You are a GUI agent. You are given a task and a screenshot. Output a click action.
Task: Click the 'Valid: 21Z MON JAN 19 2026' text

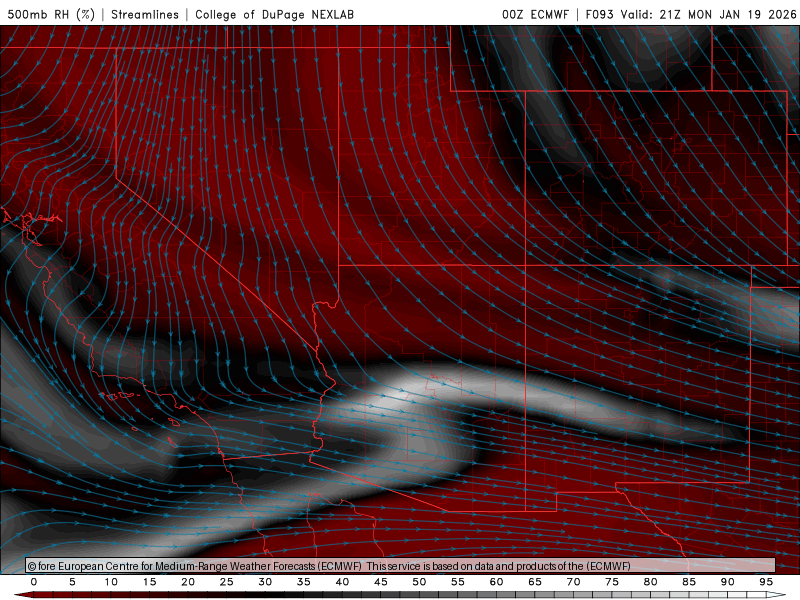[x=708, y=14]
